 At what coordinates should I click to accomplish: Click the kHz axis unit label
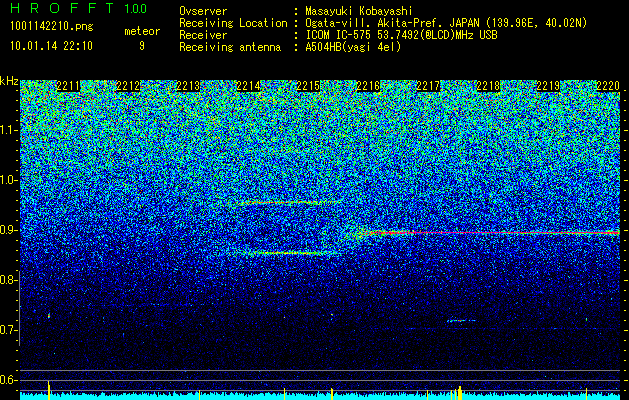point(9,81)
